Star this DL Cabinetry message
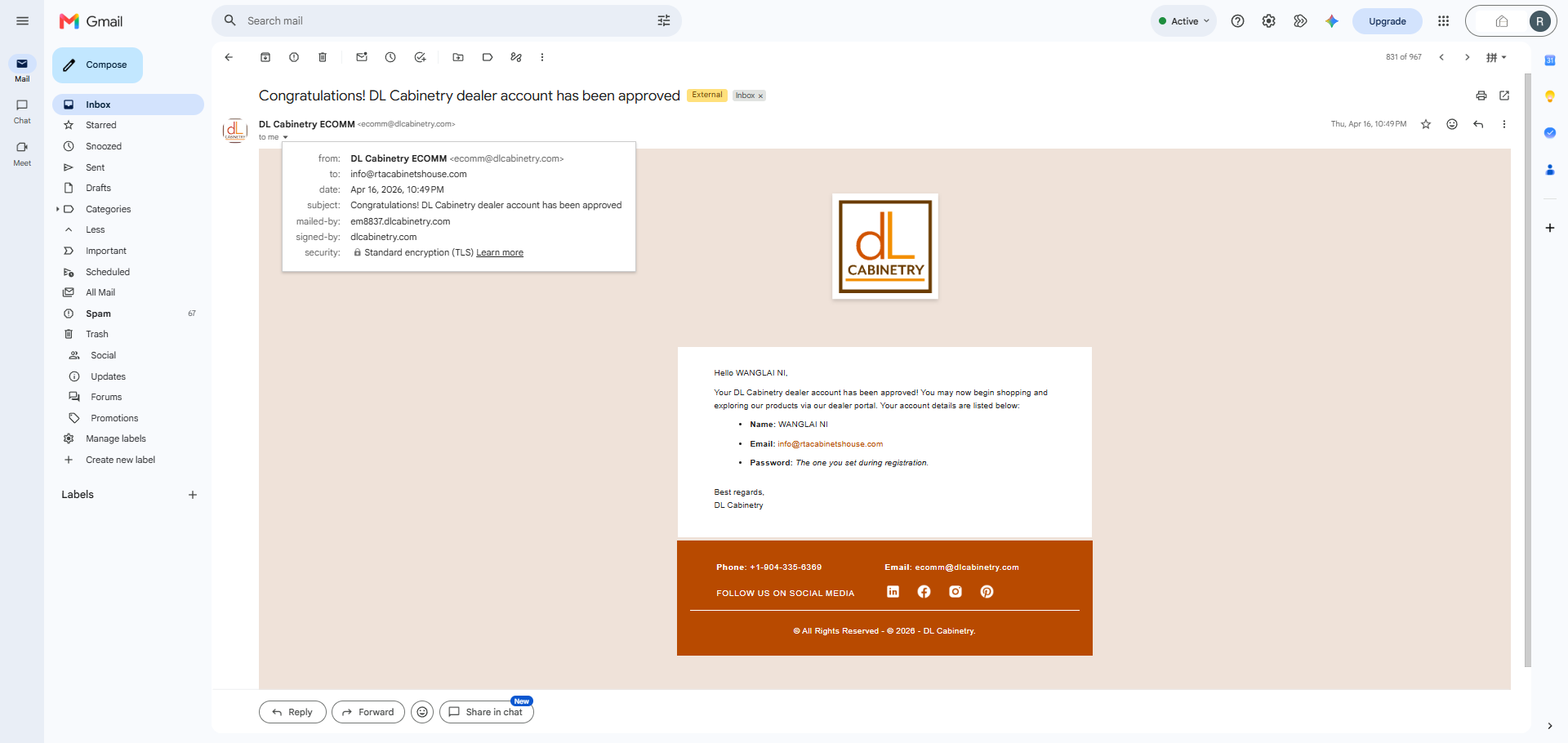The width and height of the screenshot is (1568, 743). click(1426, 124)
